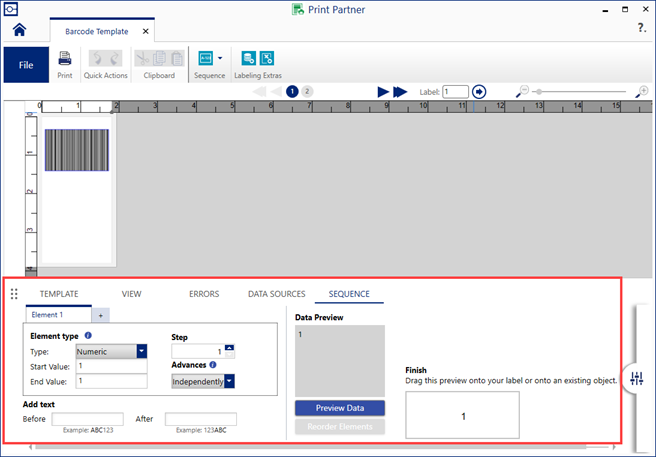Click the Paste clipboard icon
Screen dimensions: 656x457
pyautogui.click(x=177, y=59)
